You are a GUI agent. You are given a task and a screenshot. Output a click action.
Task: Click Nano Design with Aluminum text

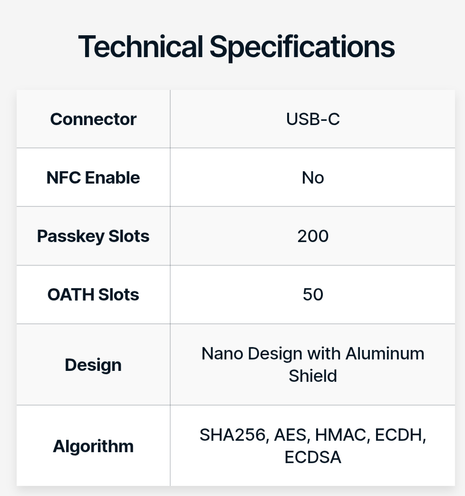pos(313,354)
